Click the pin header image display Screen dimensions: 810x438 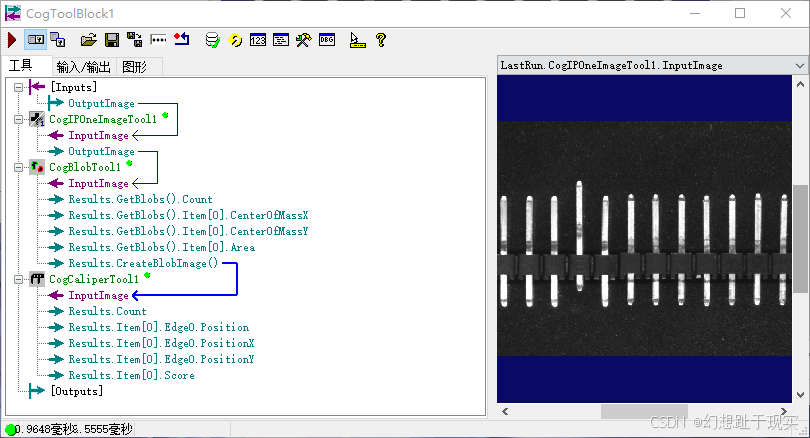pyautogui.click(x=644, y=239)
